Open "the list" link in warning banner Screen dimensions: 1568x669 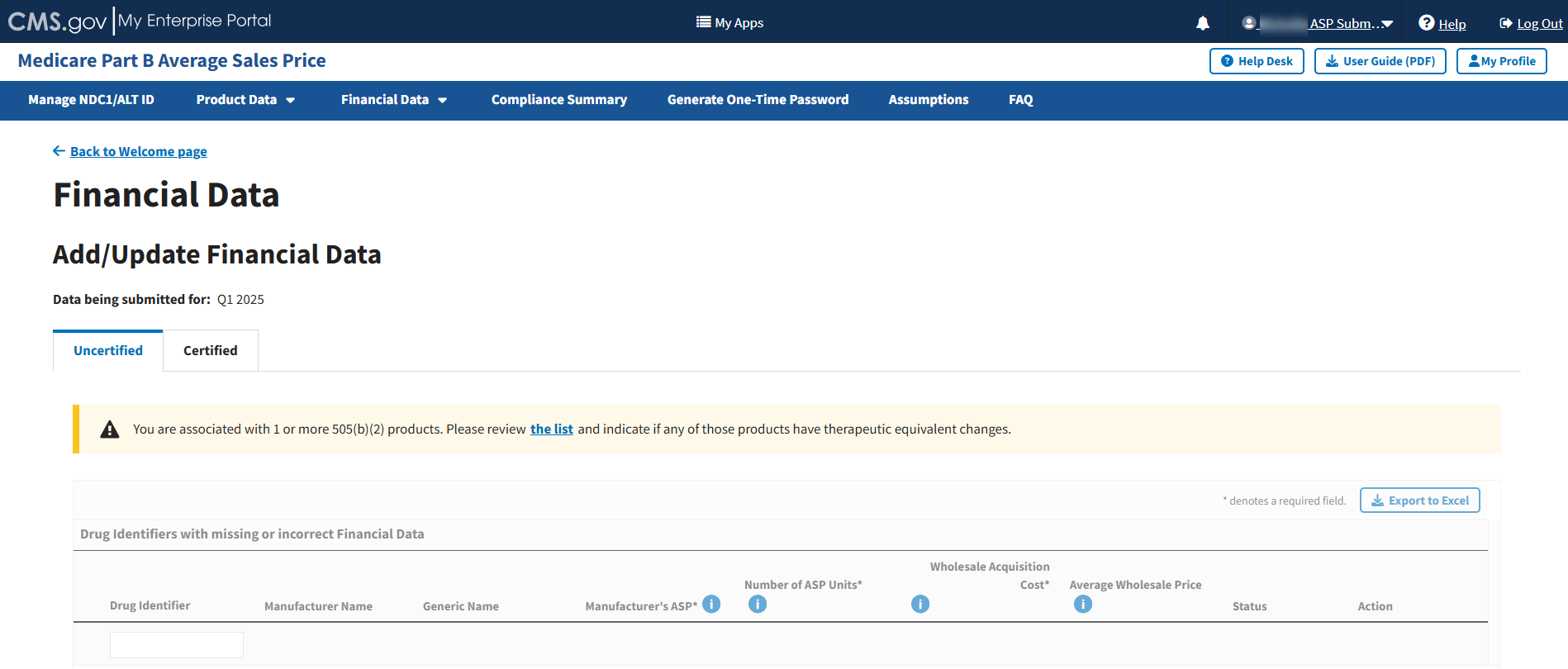551,429
